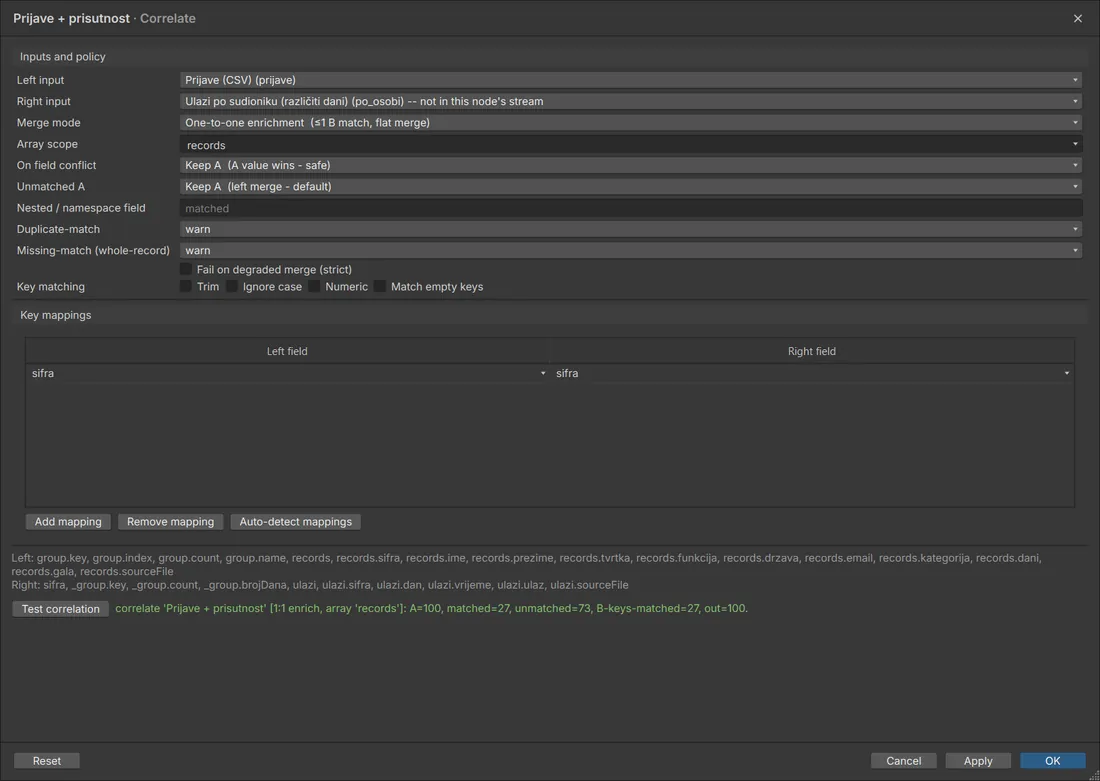1100x781 pixels.
Task: Click the Reset button
Action: point(47,761)
